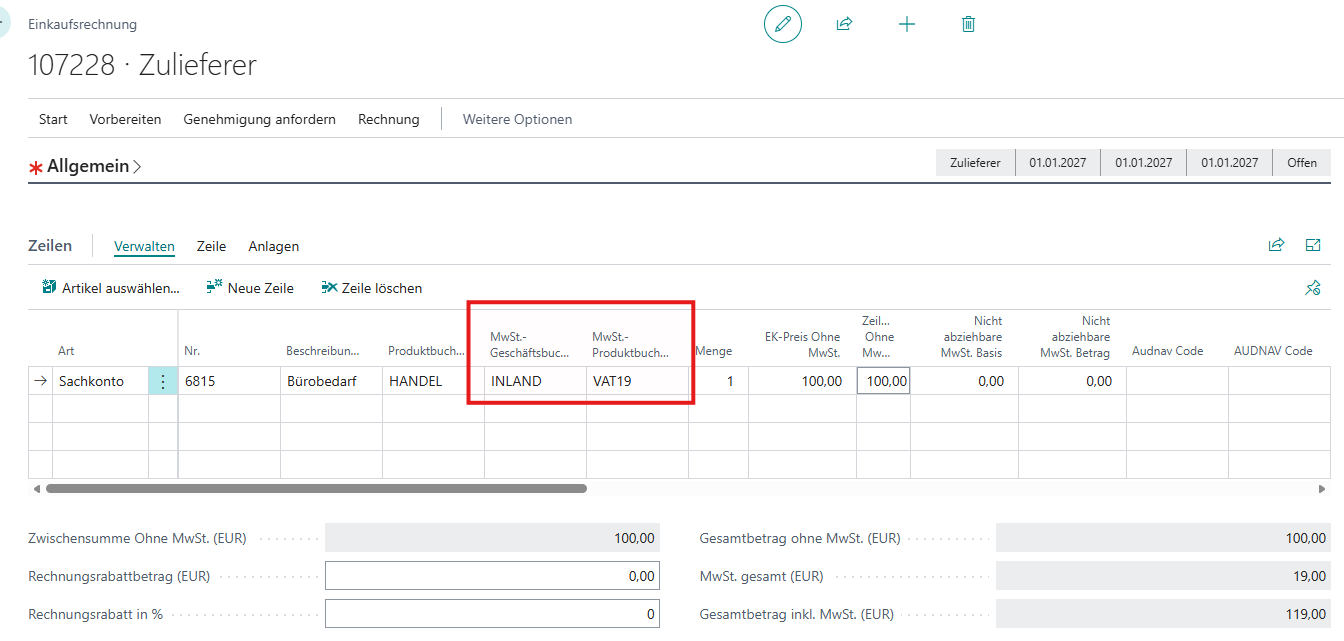Switch to the Anlagen tab
The image size is (1344, 641).
(x=274, y=246)
